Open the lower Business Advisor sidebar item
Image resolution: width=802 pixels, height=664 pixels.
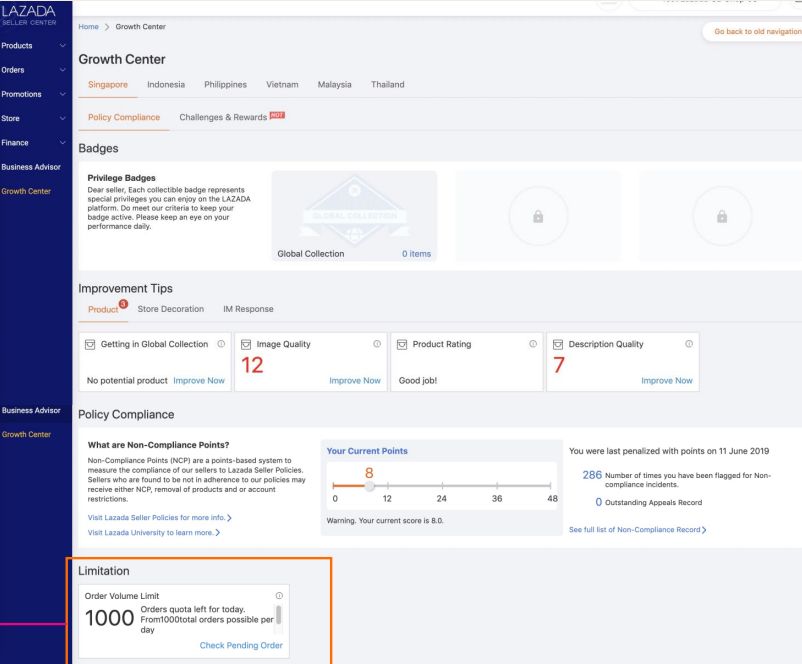[x=31, y=410]
